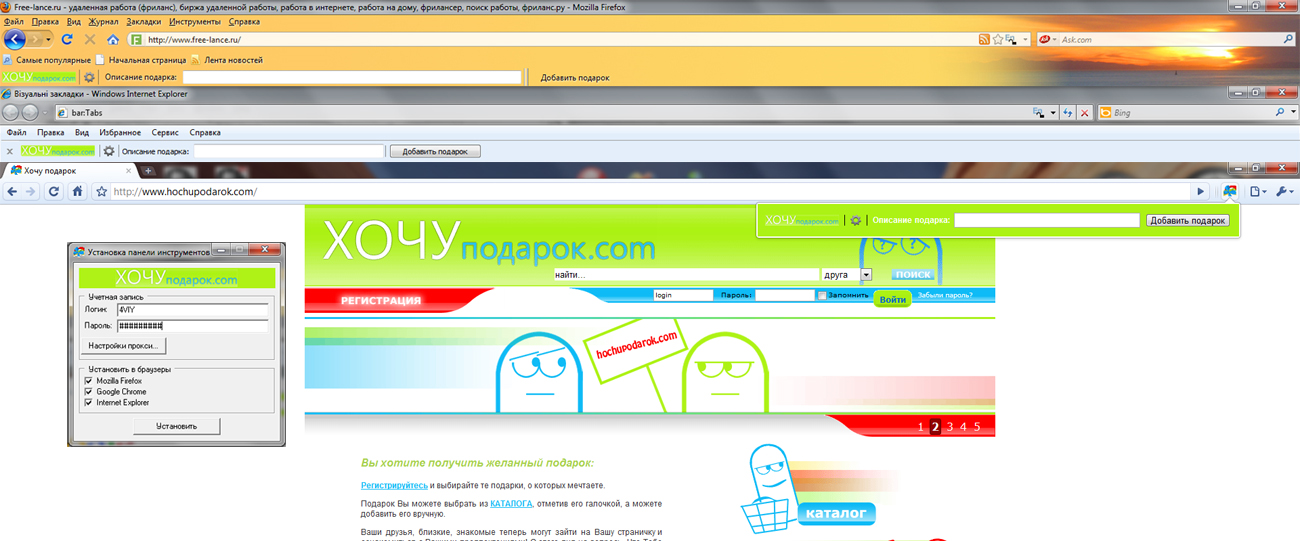Click Регистрируйтесь link
Image resolution: width=1300 pixels, height=541 pixels.
pos(394,485)
